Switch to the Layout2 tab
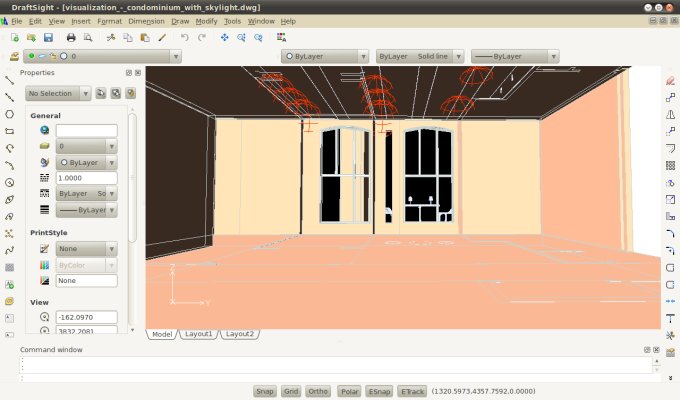 coord(239,334)
